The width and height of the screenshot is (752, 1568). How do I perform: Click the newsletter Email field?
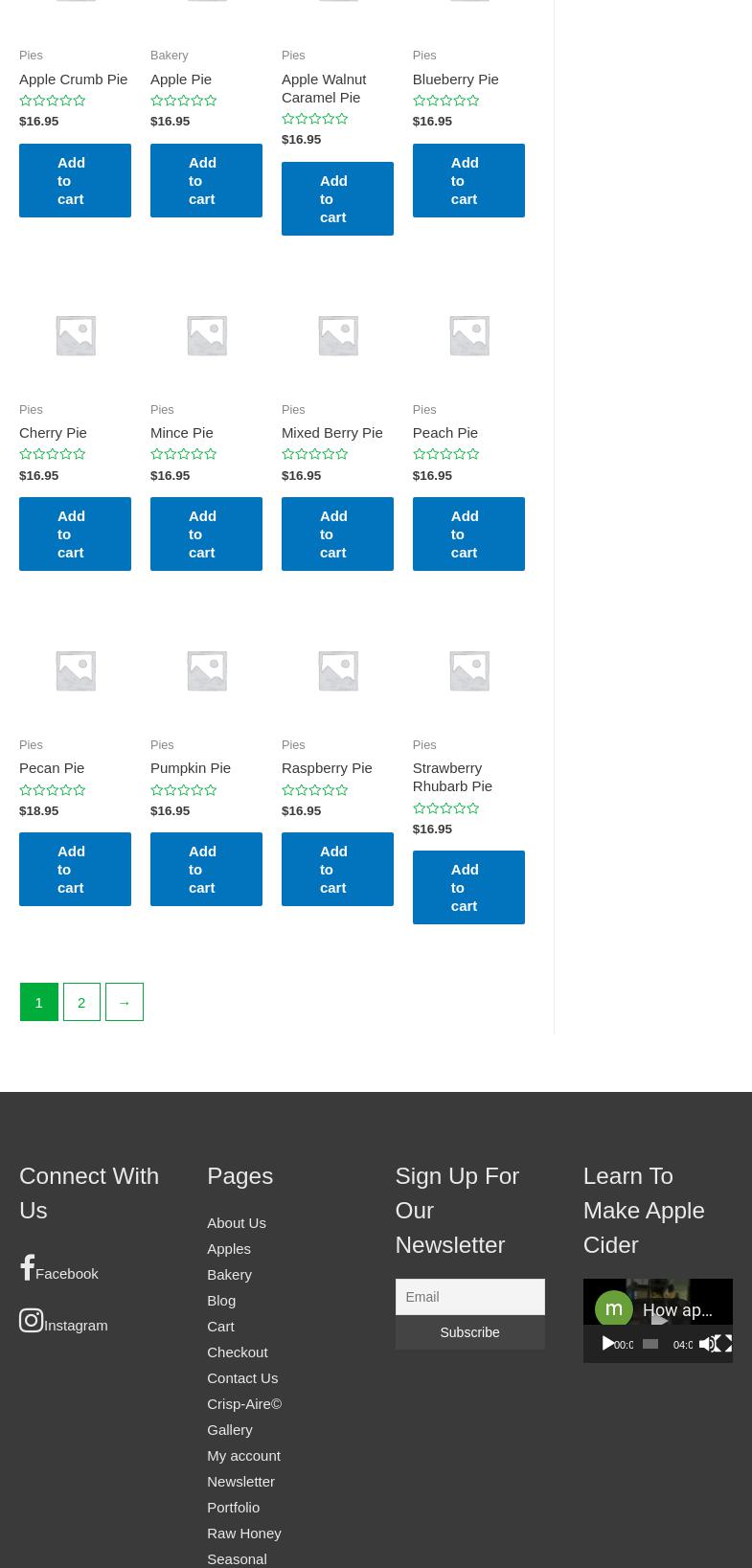(x=469, y=1297)
